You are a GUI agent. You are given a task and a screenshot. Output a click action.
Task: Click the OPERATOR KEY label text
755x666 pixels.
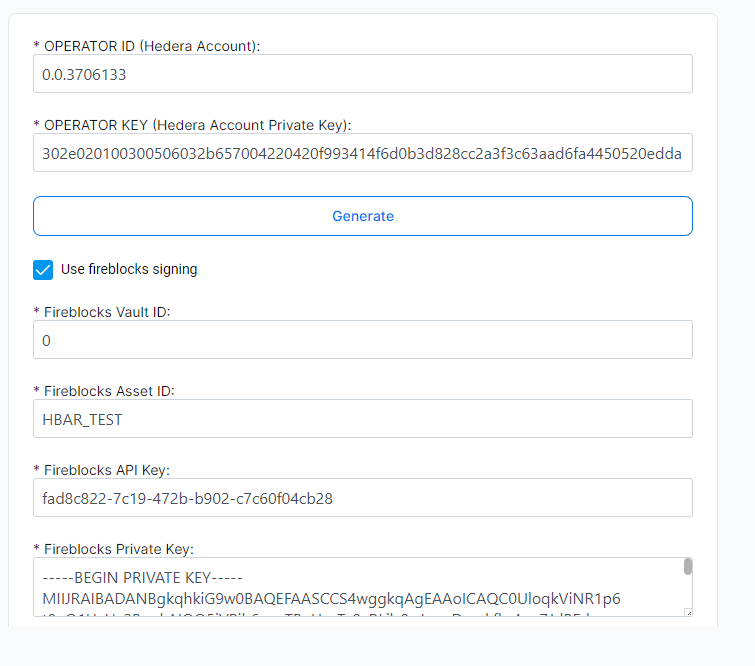[193, 125]
